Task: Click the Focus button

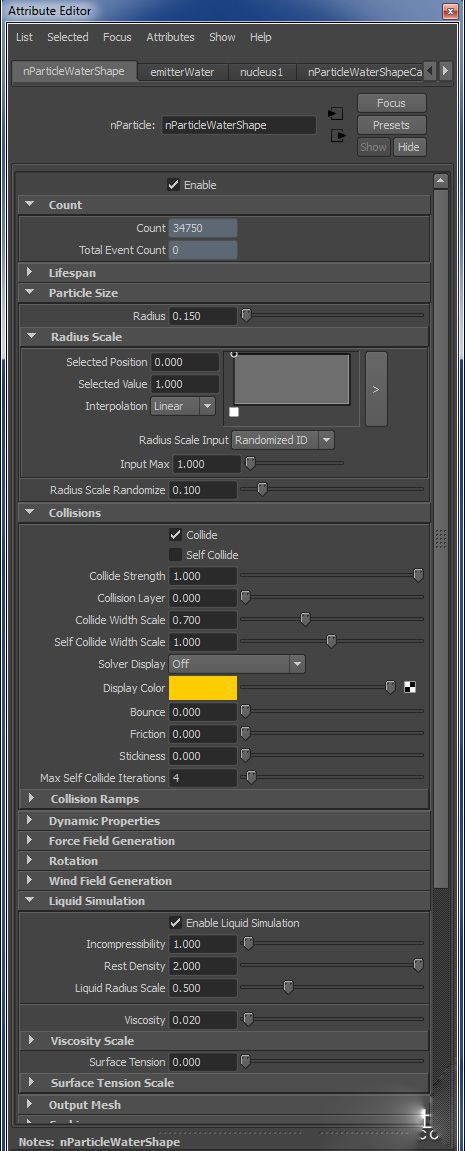Action: 392,103
